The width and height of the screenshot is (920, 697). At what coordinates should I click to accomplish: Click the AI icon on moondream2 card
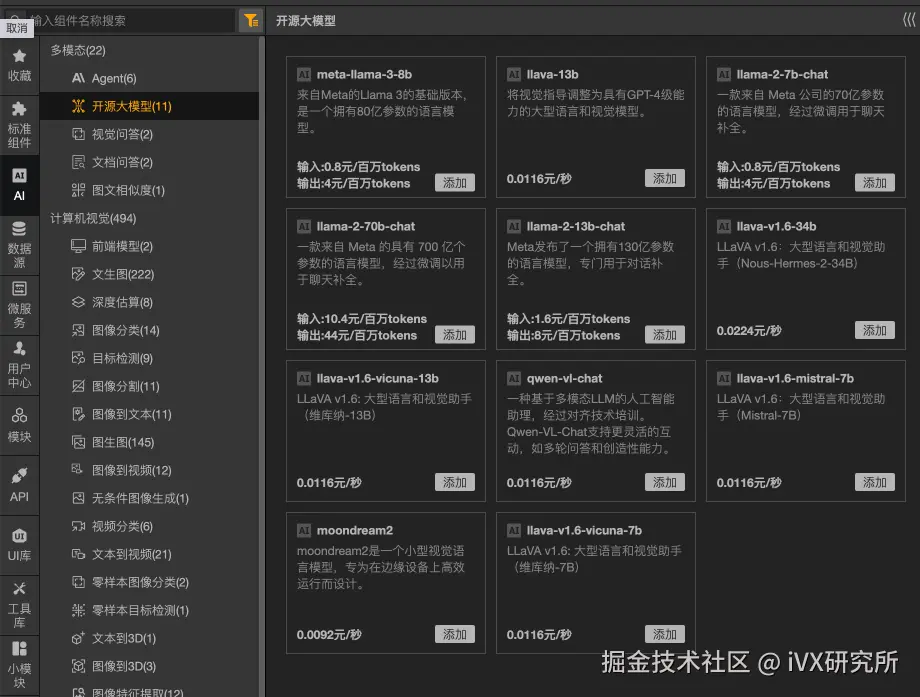pyautogui.click(x=304, y=530)
